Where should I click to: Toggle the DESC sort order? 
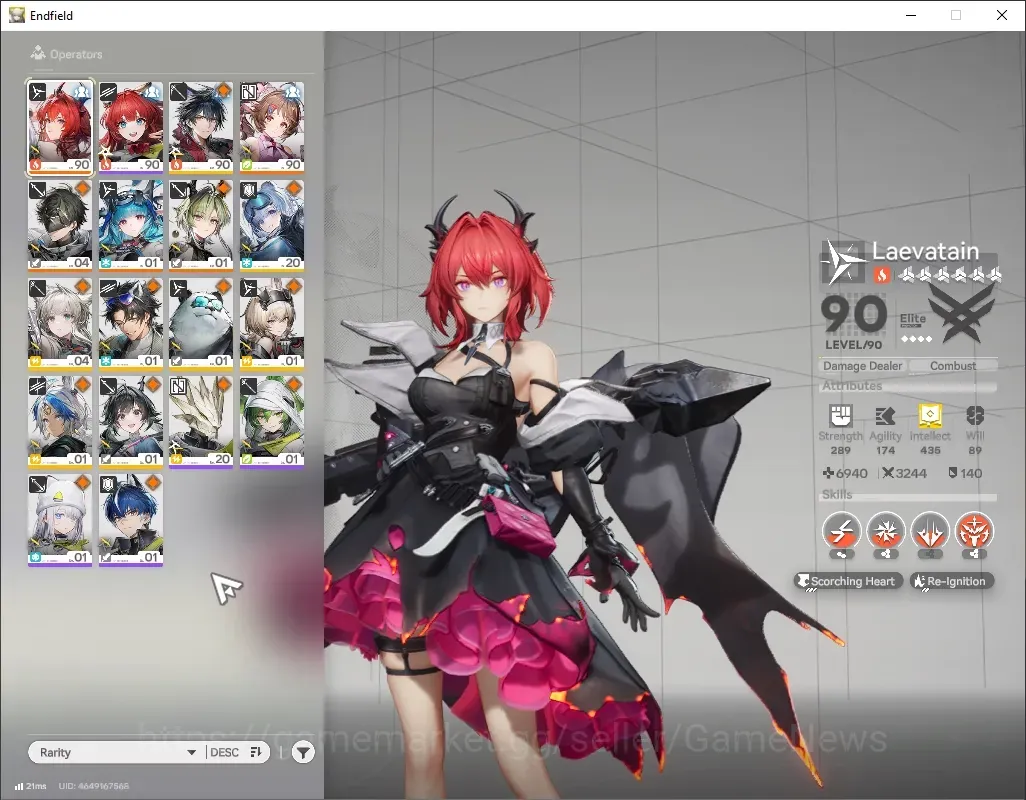point(238,752)
